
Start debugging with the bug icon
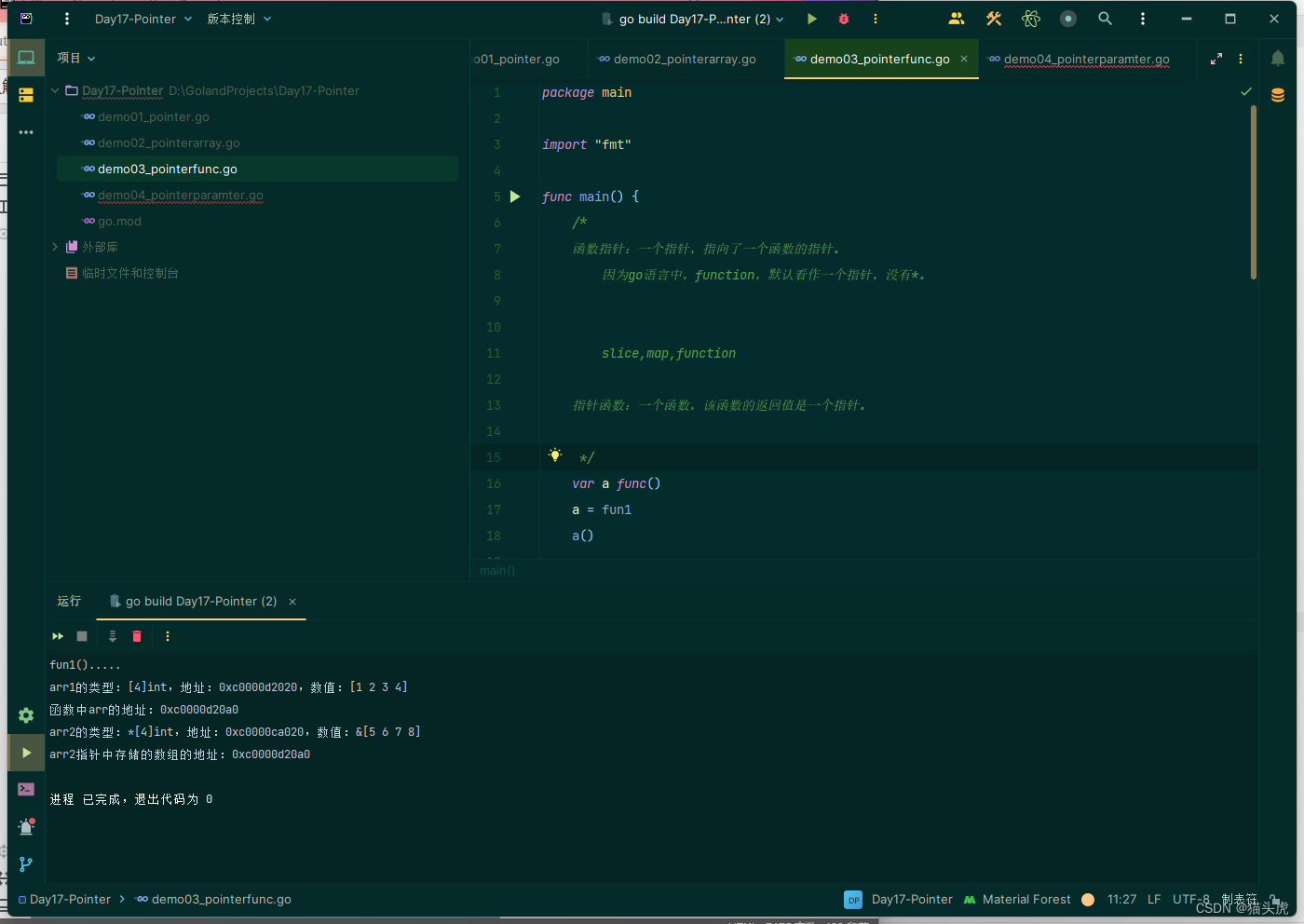(844, 19)
